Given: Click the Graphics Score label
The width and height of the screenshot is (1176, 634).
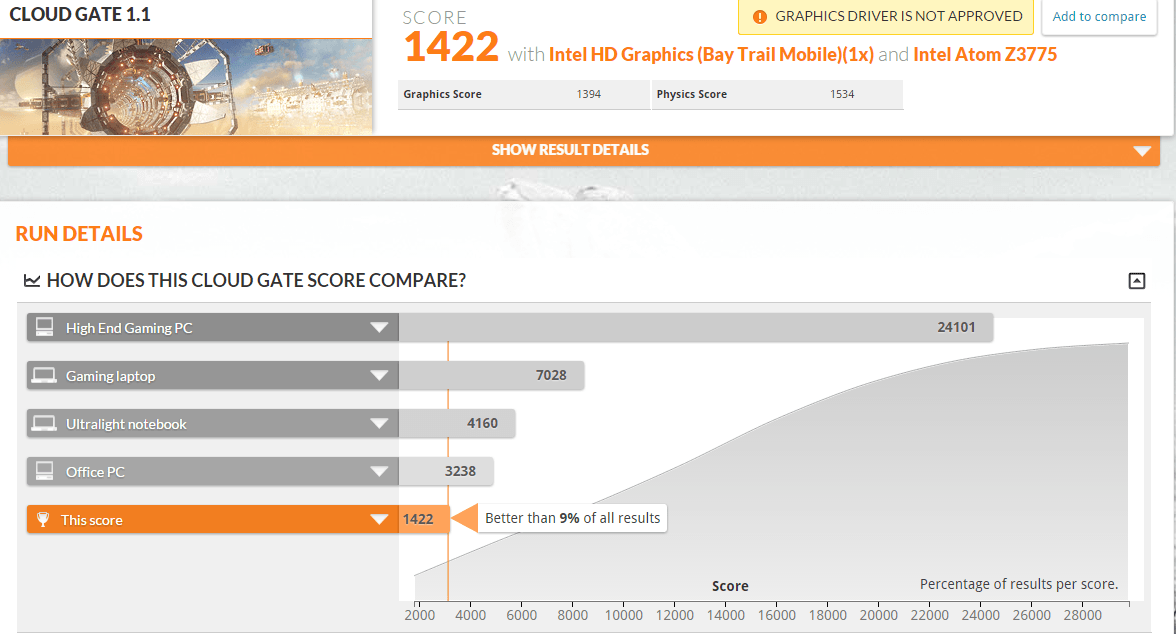Looking at the screenshot, I should click(x=442, y=95).
